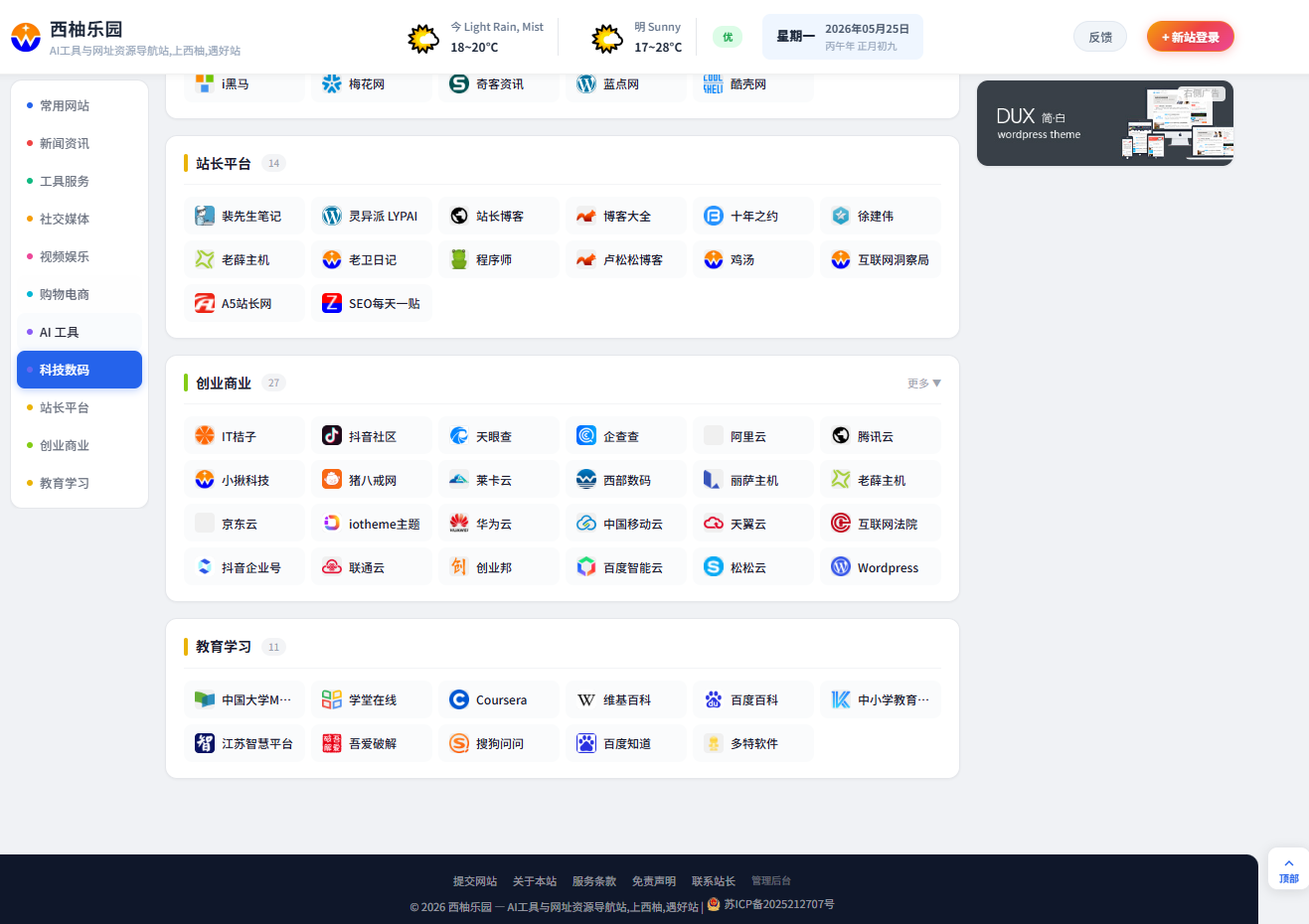Image resolution: width=1309 pixels, height=924 pixels.
Task: Open the 百度知道 link
Action: (x=627, y=744)
